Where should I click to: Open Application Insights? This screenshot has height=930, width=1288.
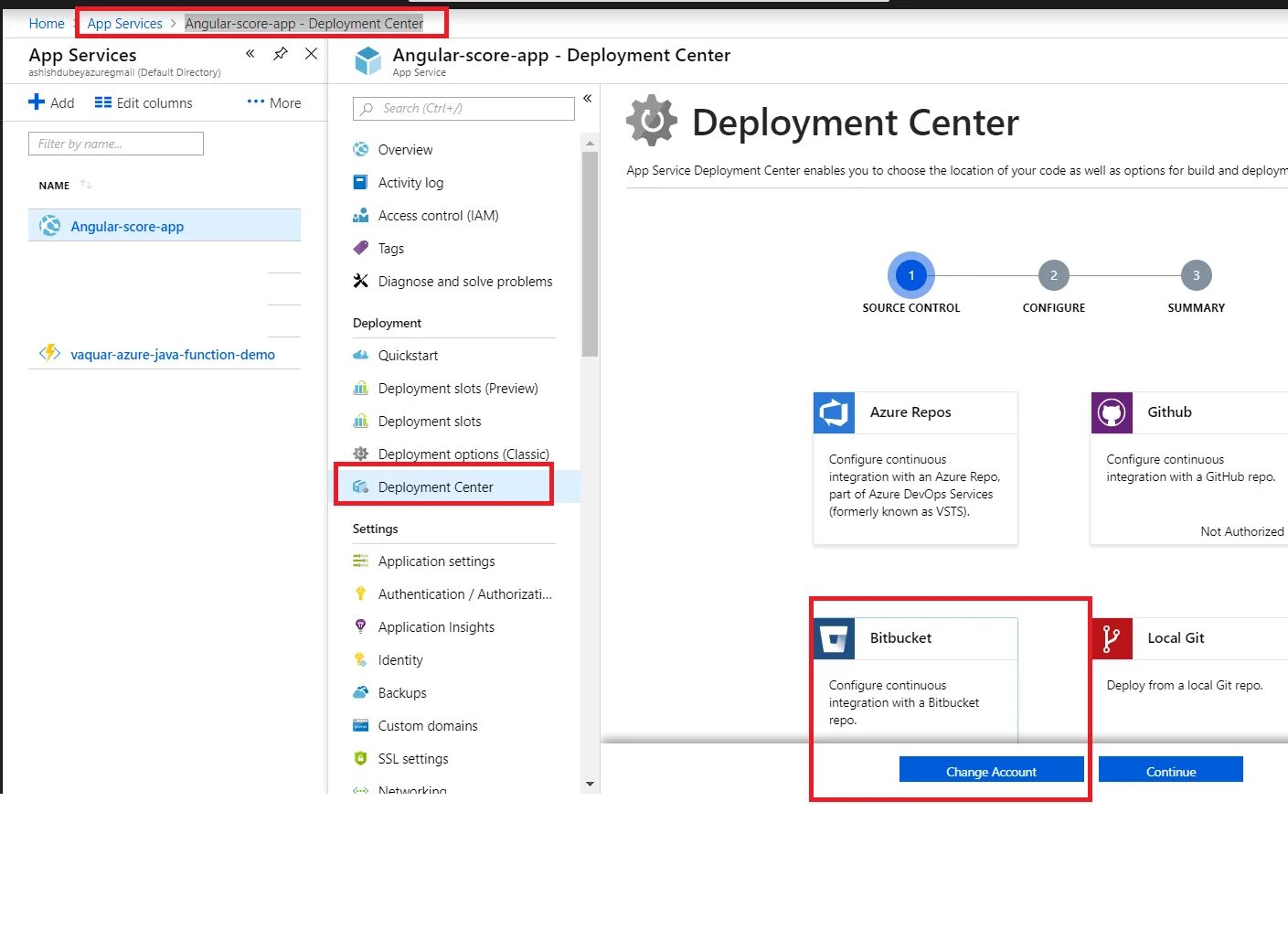[x=436, y=627]
